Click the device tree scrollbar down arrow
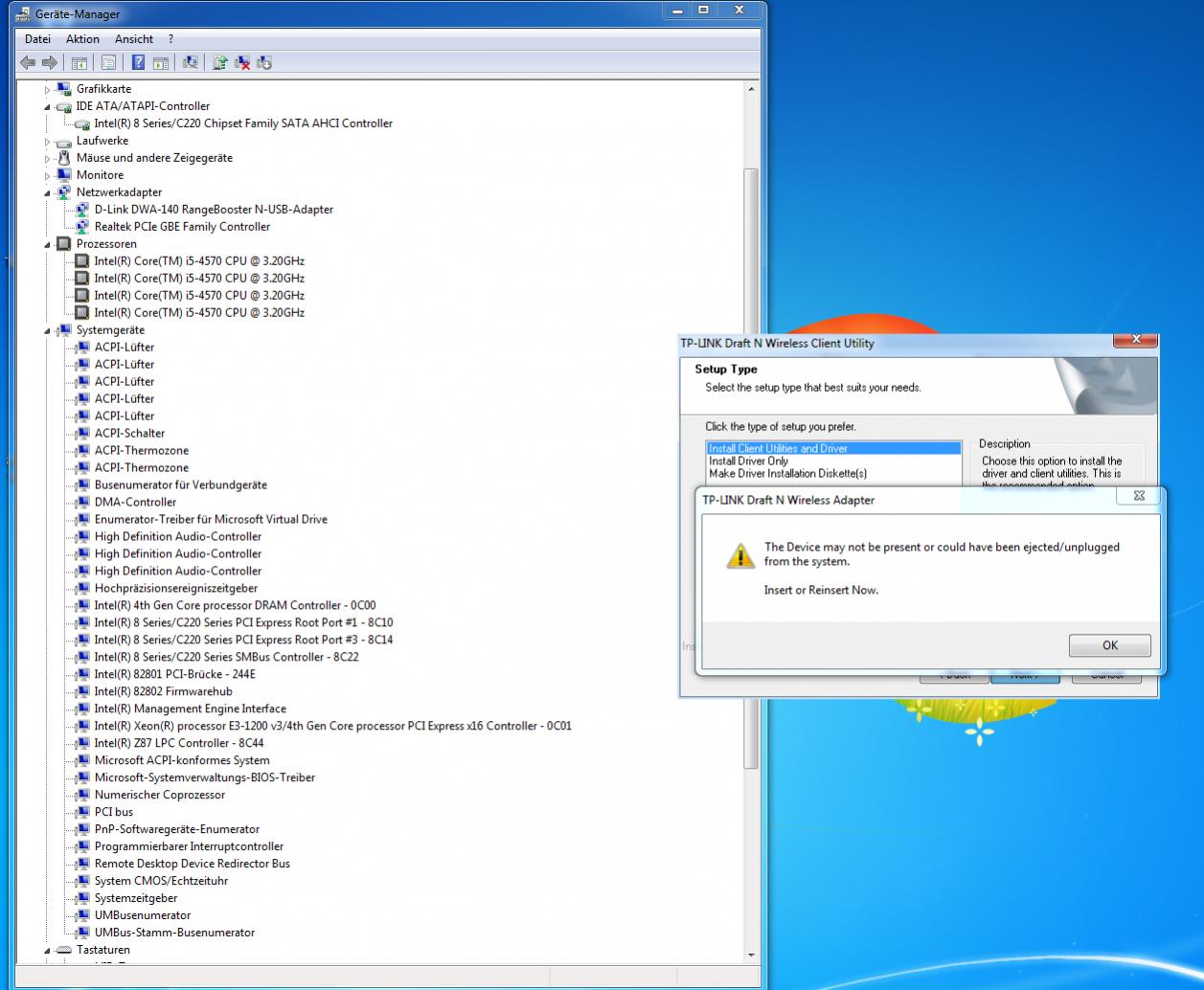1204x990 pixels. (x=751, y=955)
